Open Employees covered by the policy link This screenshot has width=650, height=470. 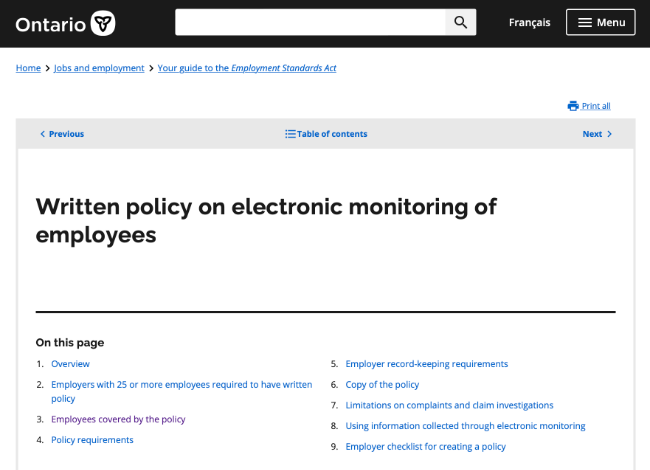click(x=118, y=419)
